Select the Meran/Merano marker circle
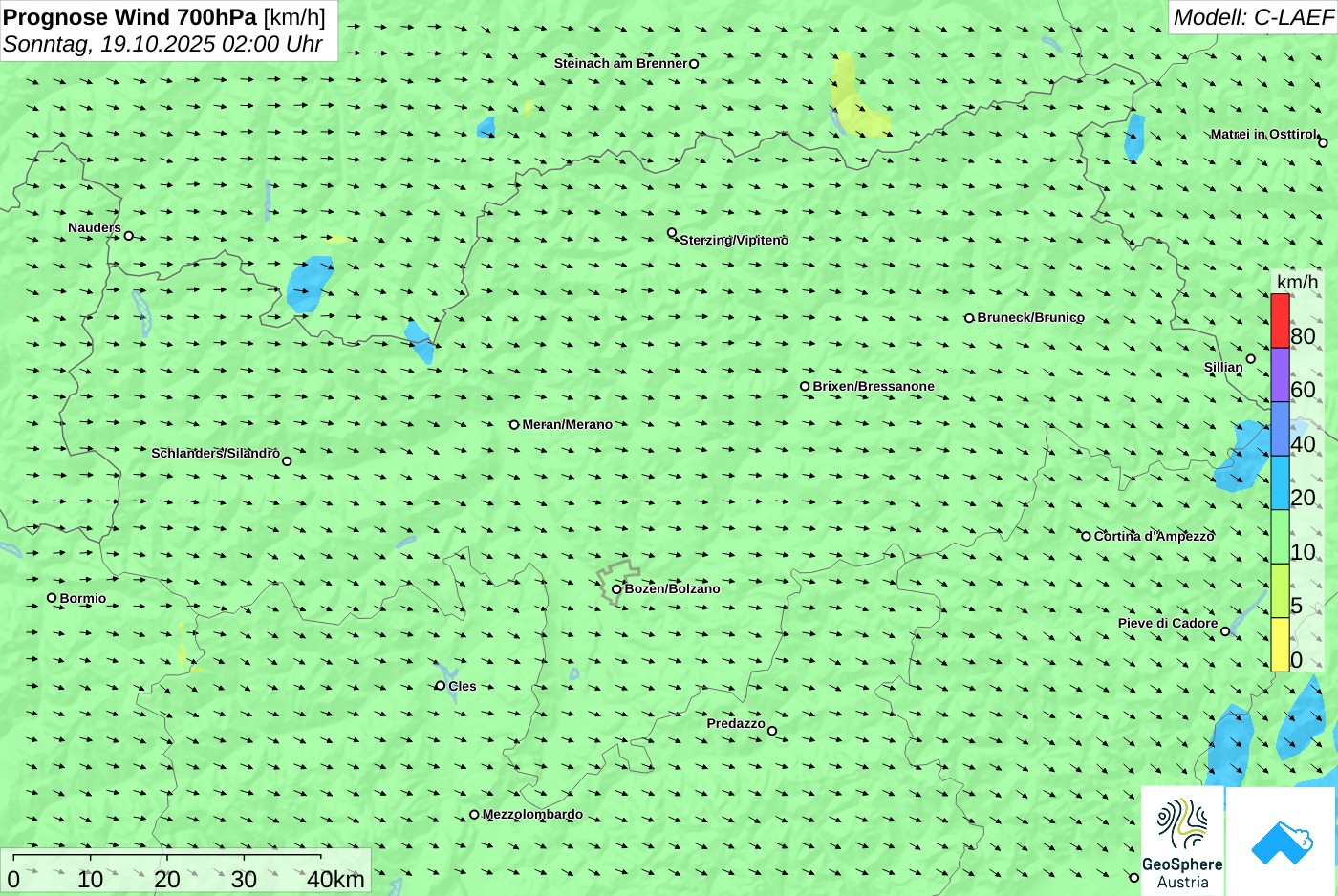 click(514, 425)
